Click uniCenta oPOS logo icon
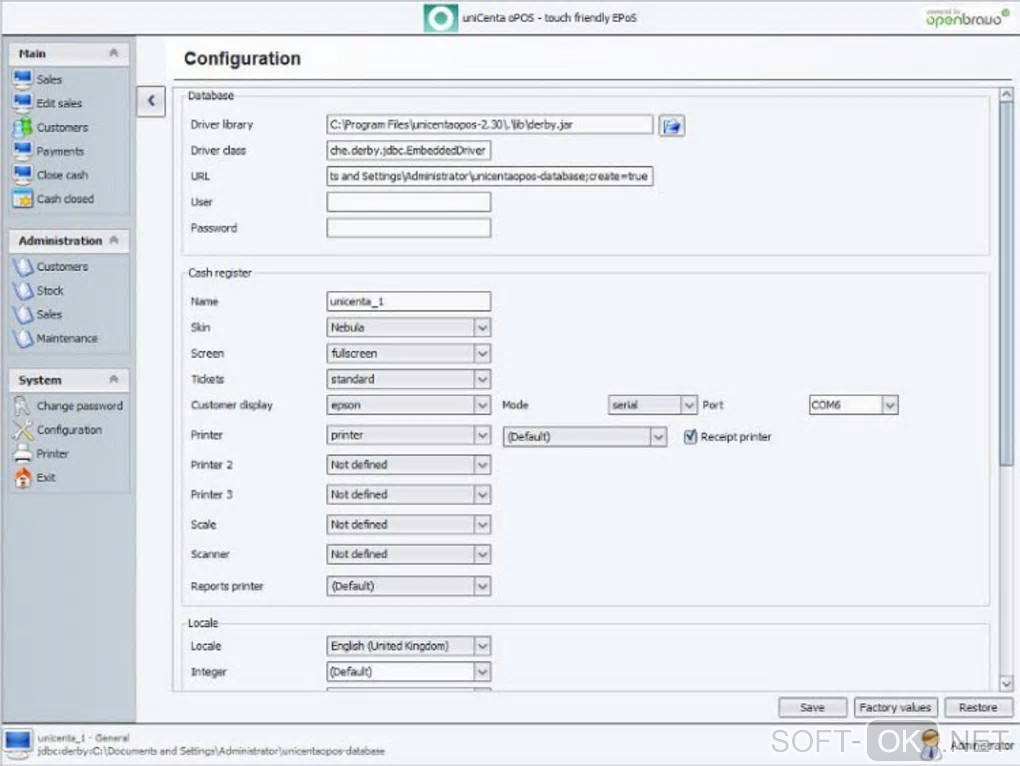 tap(440, 18)
